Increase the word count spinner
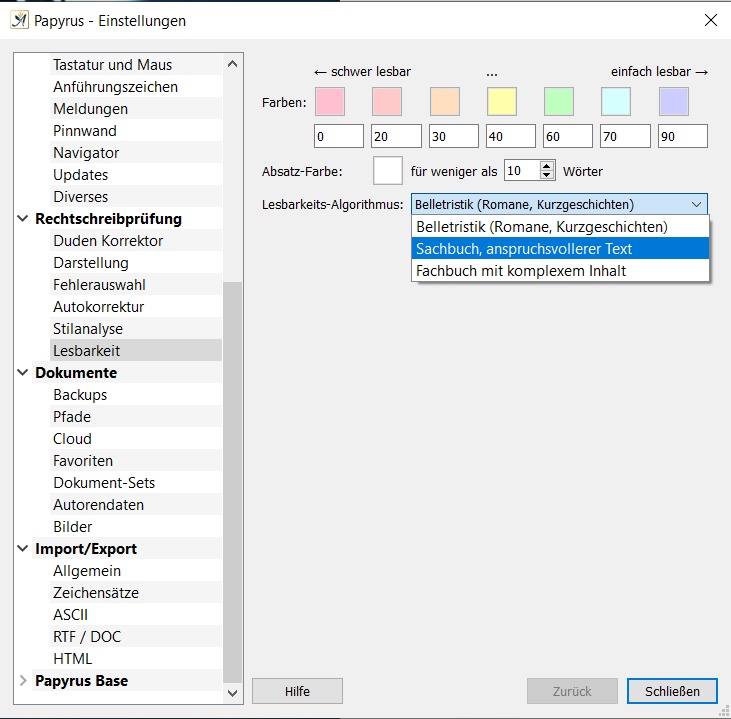731x719 pixels. (546, 166)
